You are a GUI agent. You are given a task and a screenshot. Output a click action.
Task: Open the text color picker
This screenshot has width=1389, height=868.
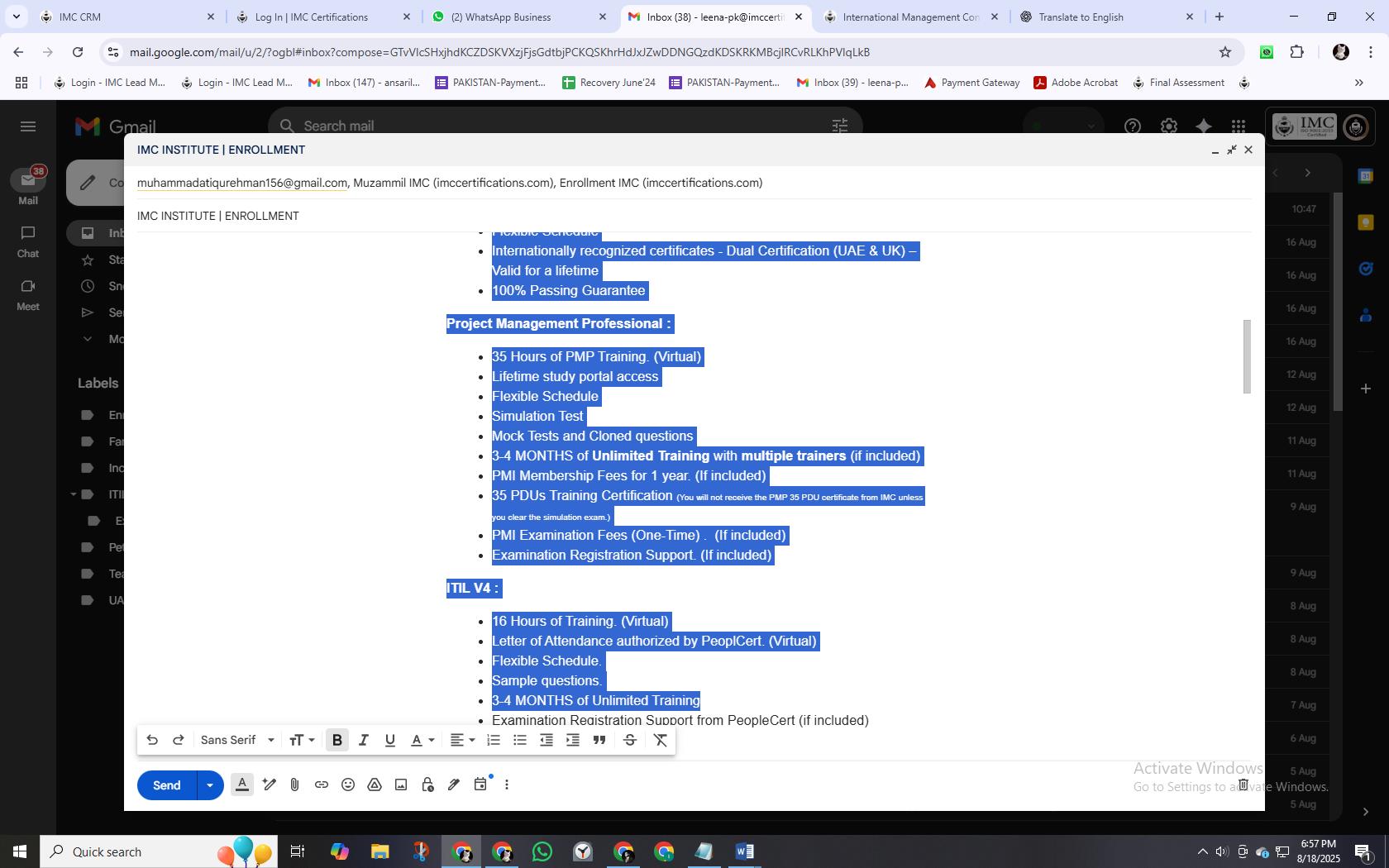pyautogui.click(x=422, y=740)
